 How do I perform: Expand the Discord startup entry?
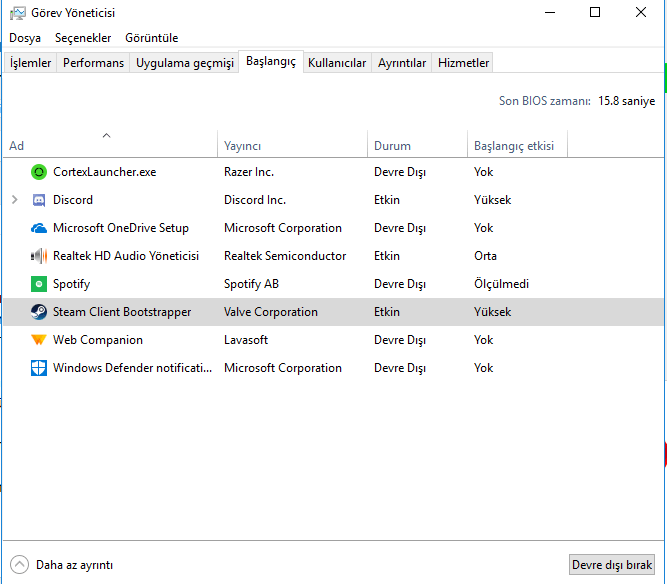pyautogui.click(x=14, y=200)
